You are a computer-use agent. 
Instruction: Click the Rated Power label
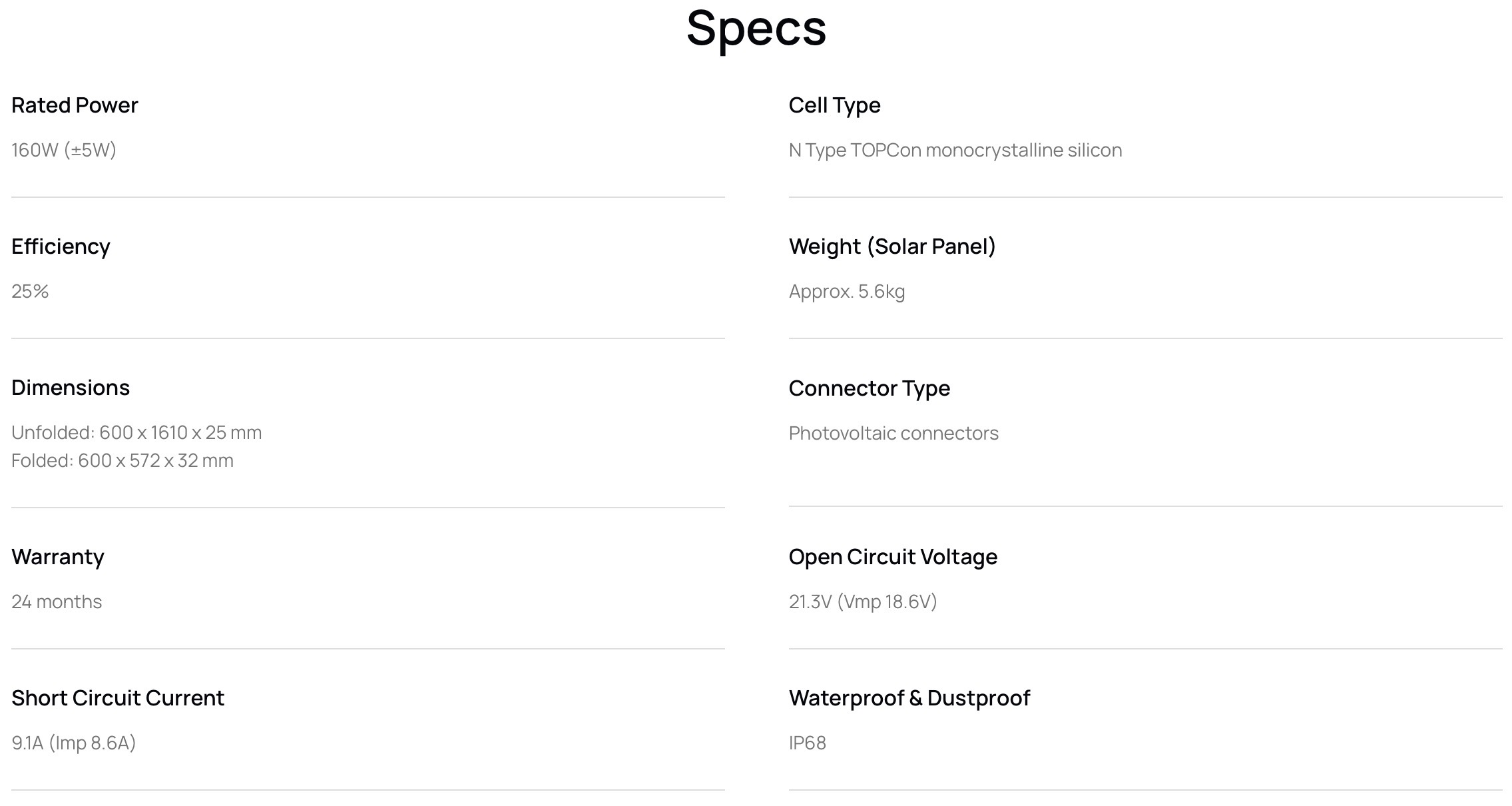(x=75, y=105)
